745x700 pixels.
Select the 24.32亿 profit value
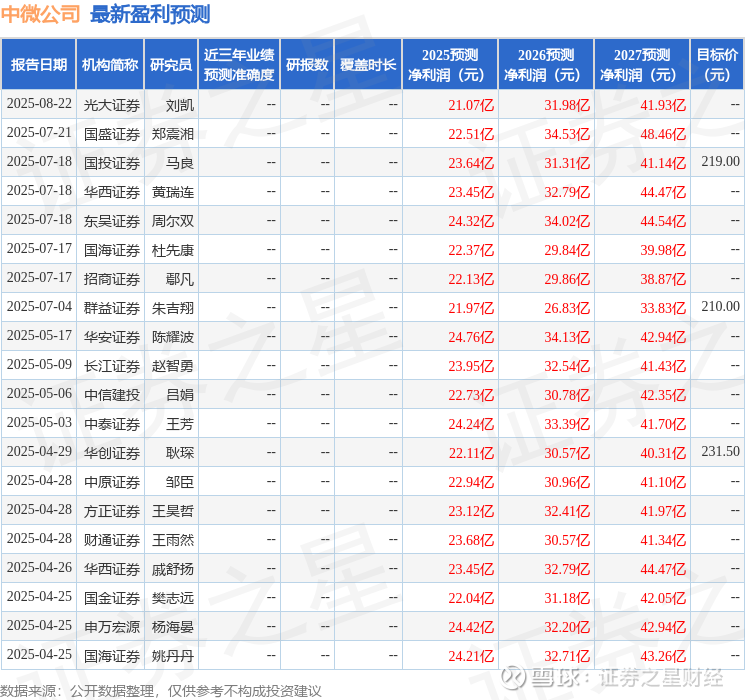[471, 221]
